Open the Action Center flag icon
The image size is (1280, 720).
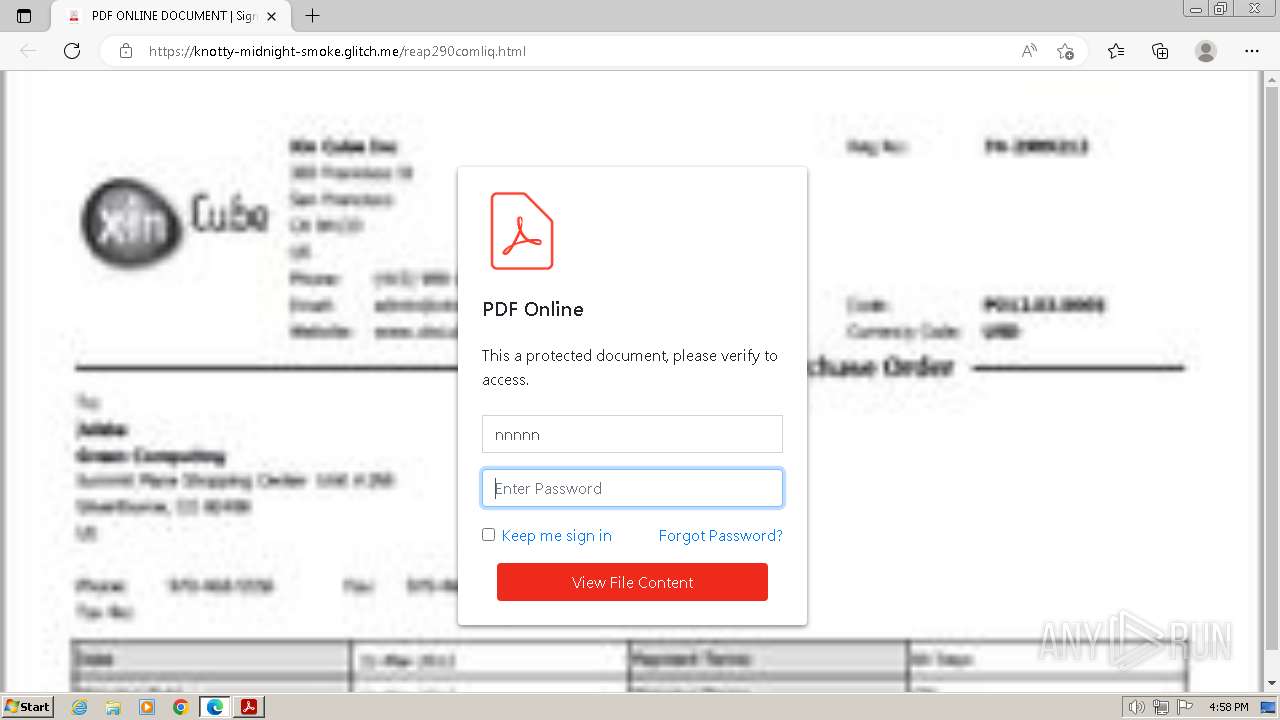(1186, 707)
